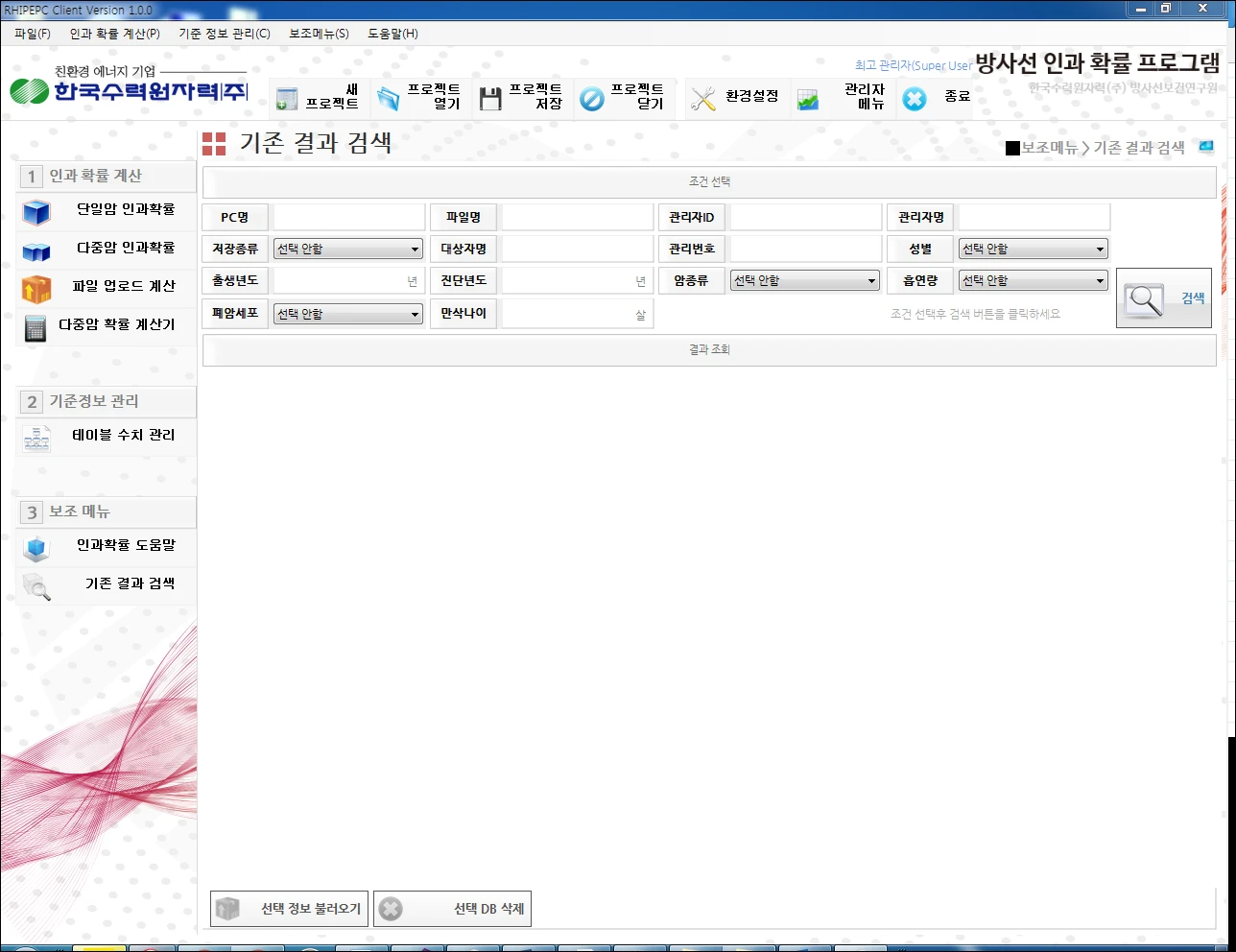Open the 파일(F) menu
This screenshot has width=1236, height=952.
tap(33, 34)
